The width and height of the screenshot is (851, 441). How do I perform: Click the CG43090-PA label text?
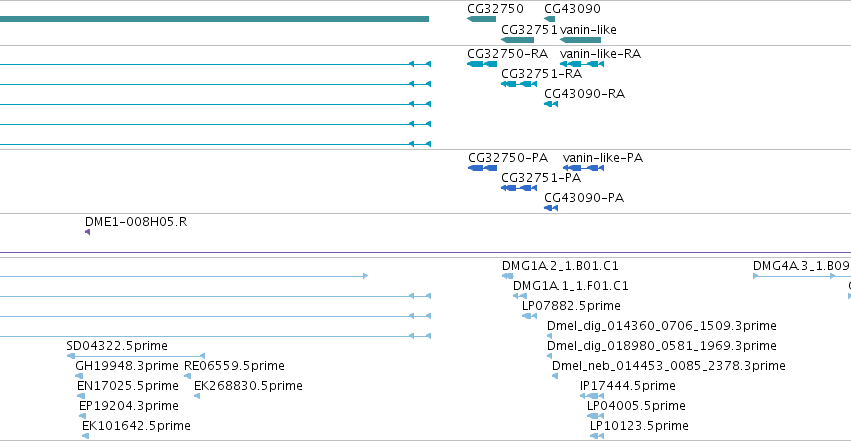583,198
